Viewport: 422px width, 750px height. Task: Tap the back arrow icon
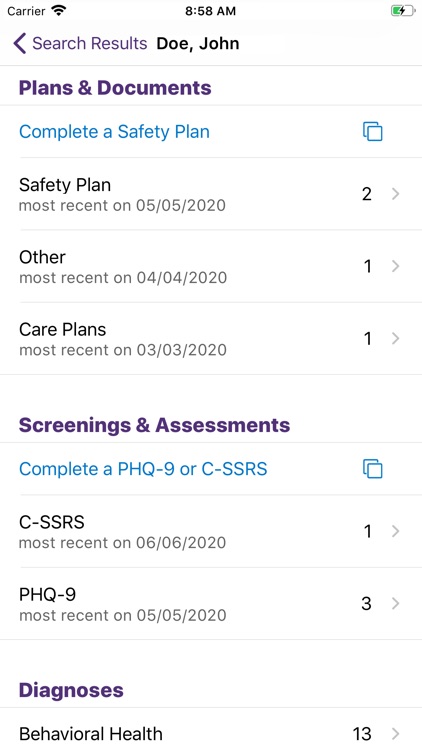click(x=20, y=44)
